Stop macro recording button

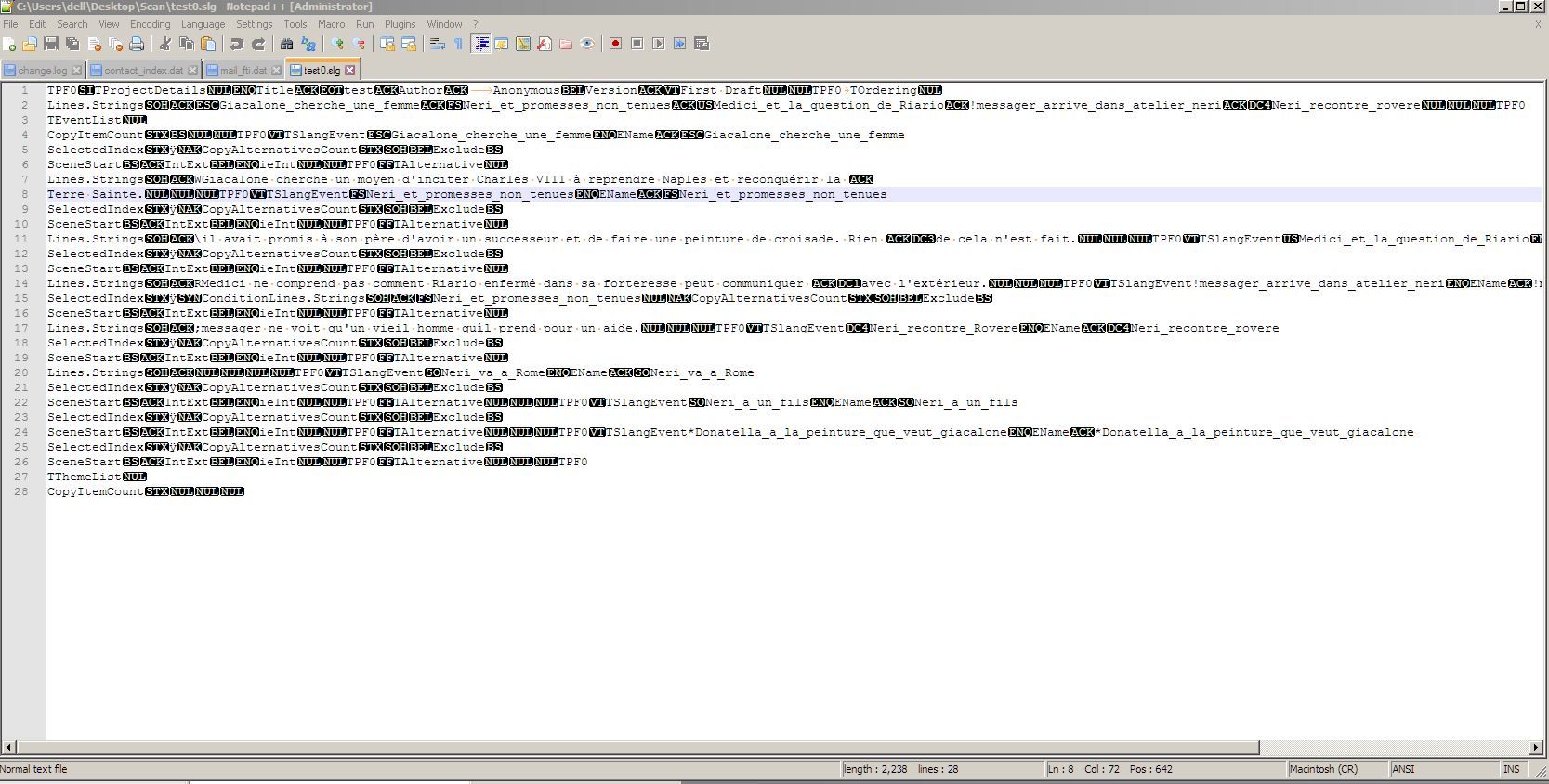pos(637,44)
